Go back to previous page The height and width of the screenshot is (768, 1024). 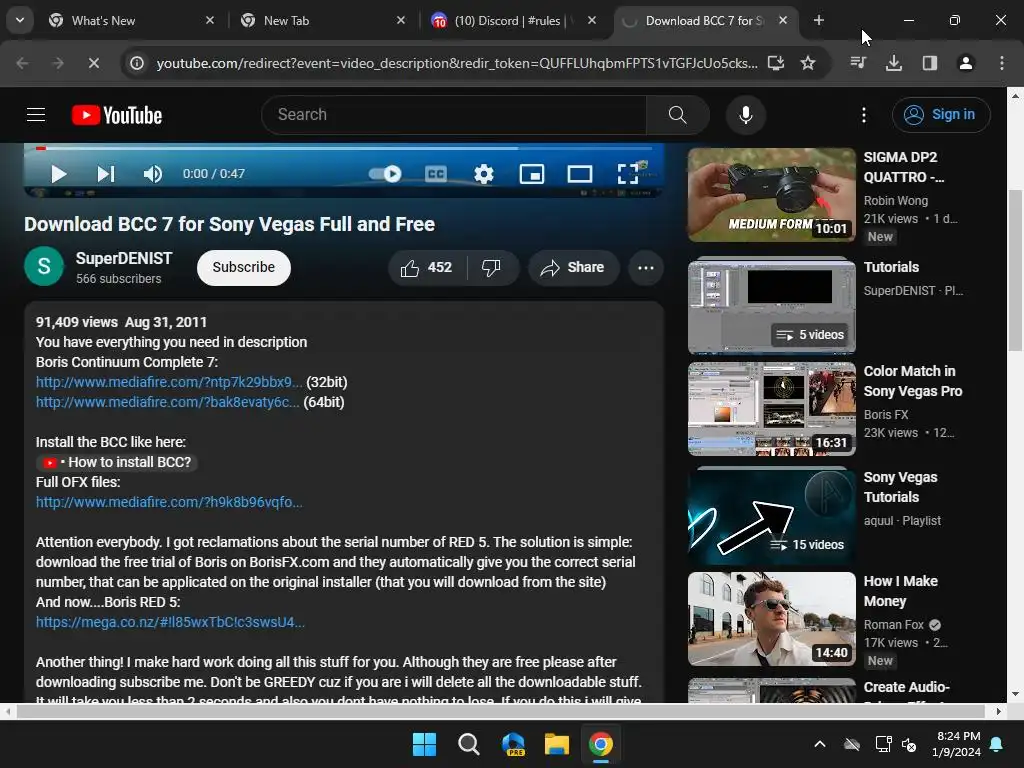(x=22, y=63)
